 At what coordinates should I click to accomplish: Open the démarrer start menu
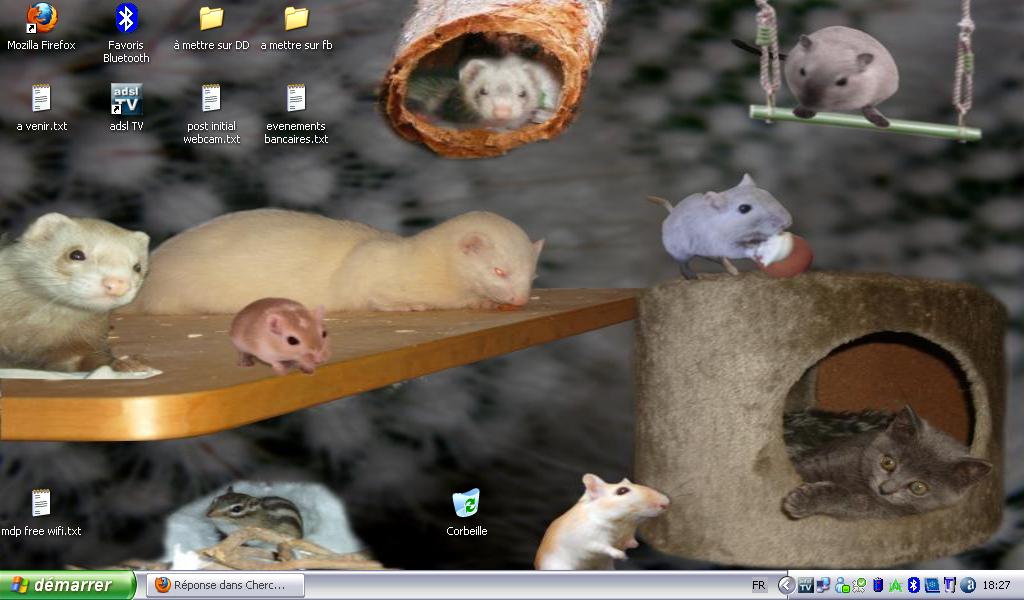(67, 585)
